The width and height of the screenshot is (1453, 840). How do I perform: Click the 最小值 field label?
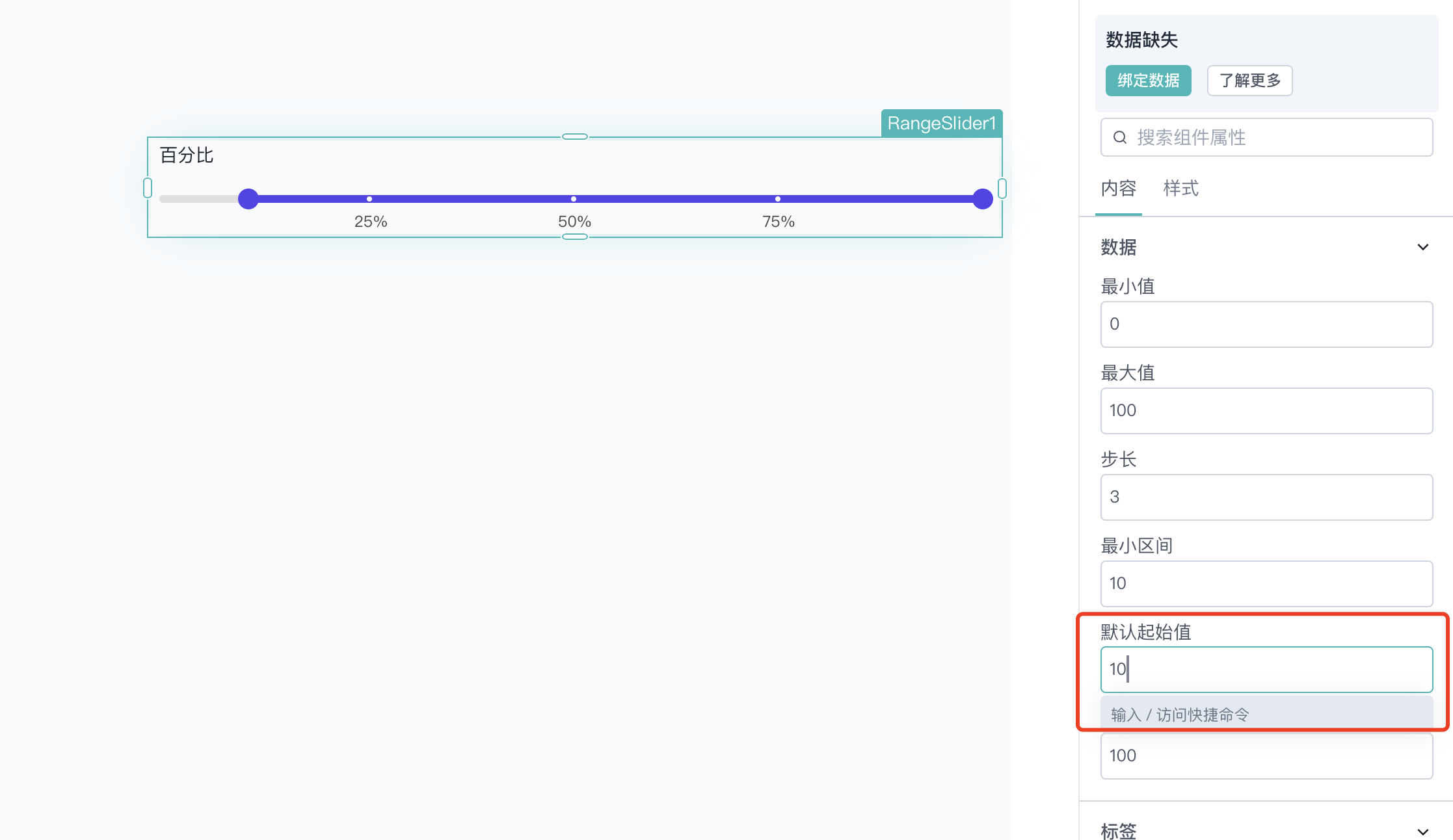1128,286
